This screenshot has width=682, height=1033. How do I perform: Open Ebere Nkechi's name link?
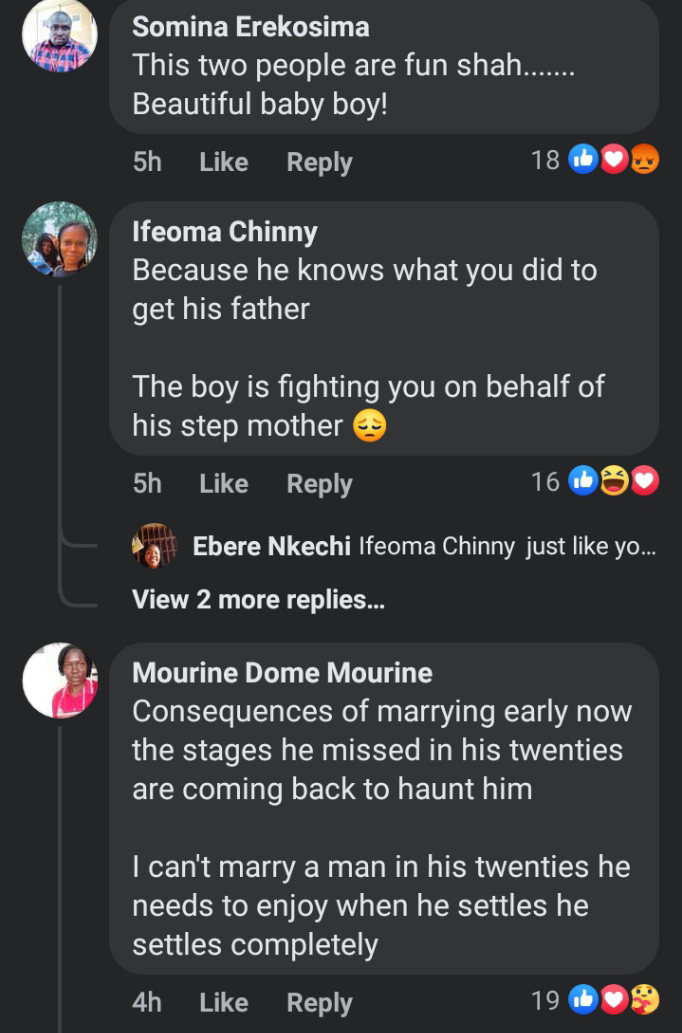(x=271, y=547)
